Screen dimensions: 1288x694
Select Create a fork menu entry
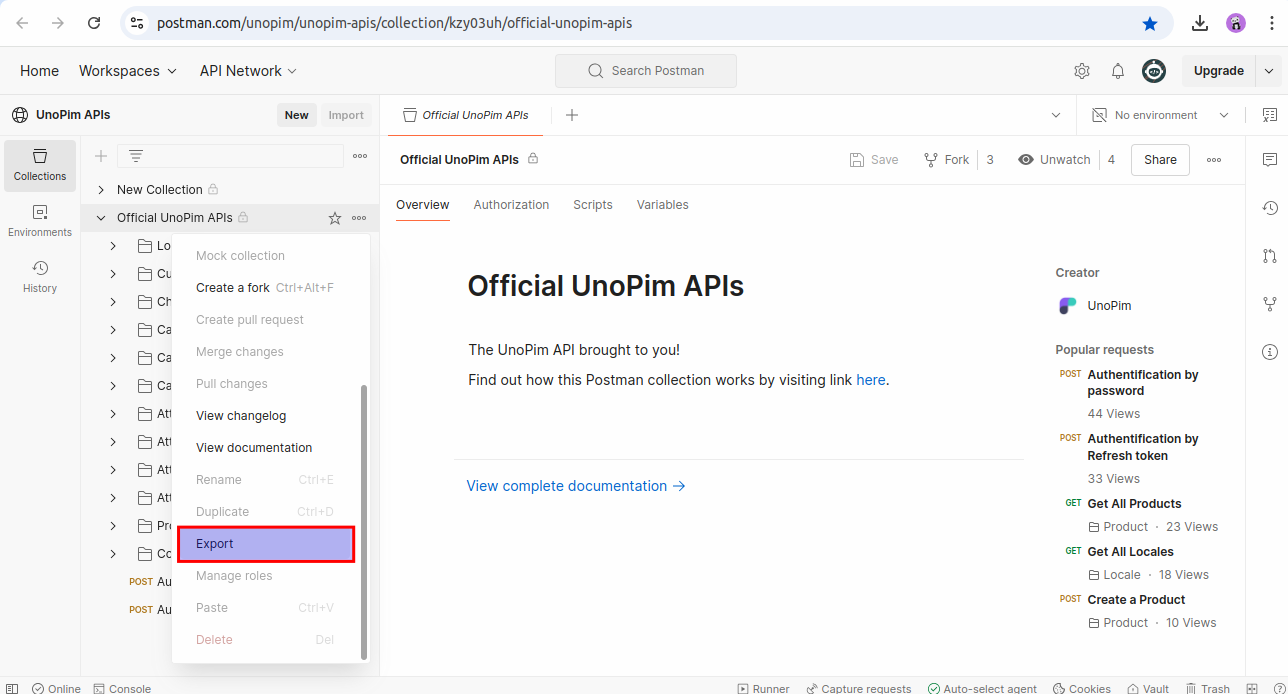pyautogui.click(x=266, y=288)
